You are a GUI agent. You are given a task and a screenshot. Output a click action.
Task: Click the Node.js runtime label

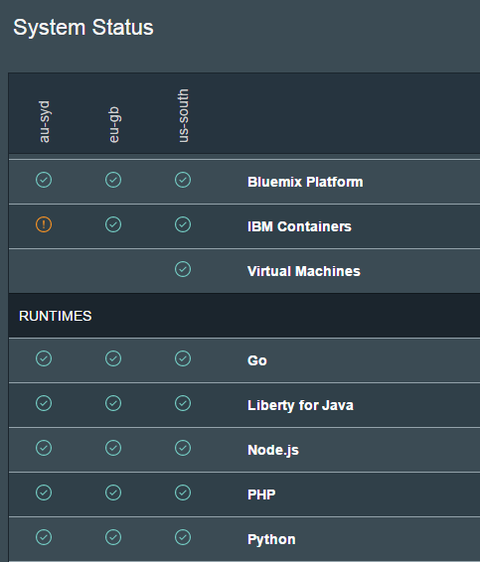pos(273,450)
